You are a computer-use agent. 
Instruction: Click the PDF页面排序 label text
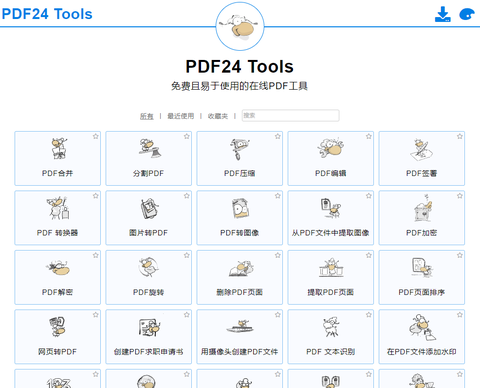click(x=421, y=292)
